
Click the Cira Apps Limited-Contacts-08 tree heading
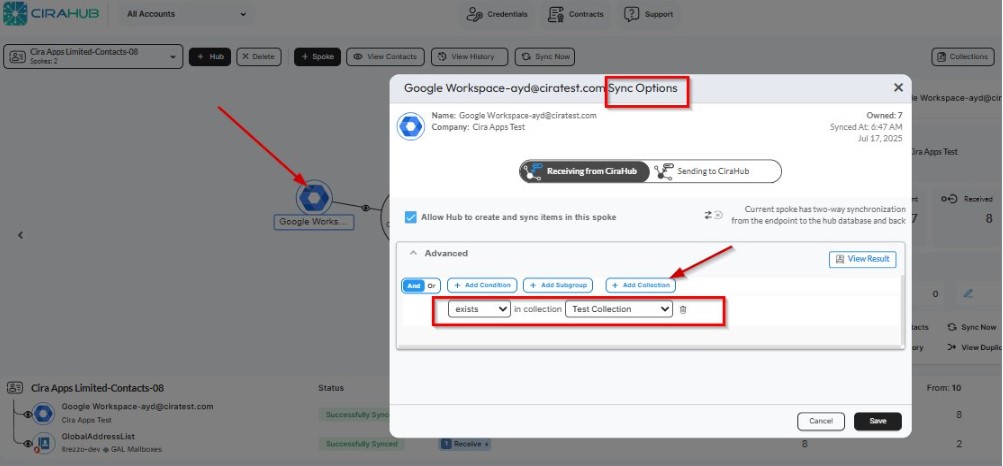pyautogui.click(x=97, y=388)
